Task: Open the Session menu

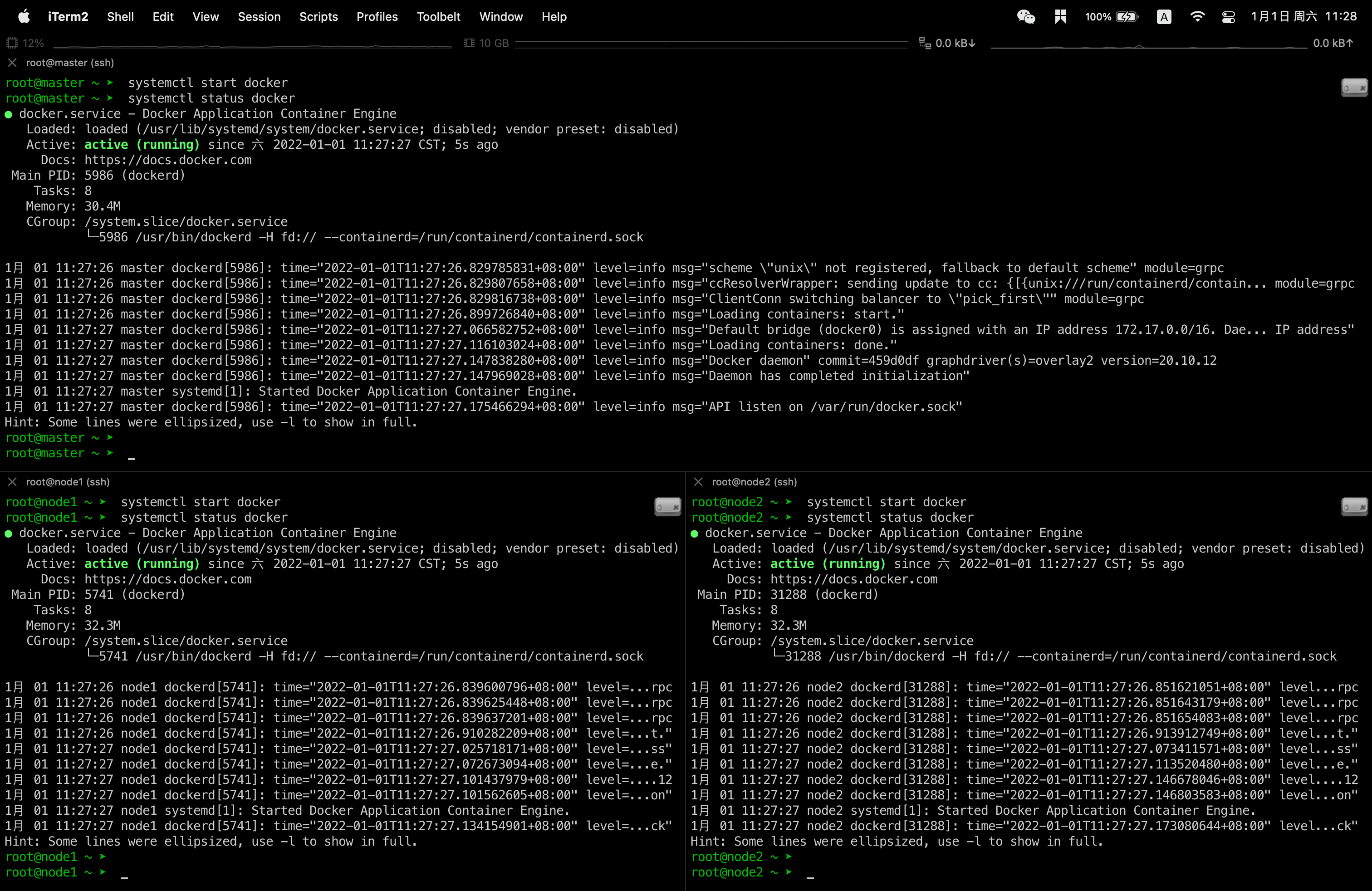Action: pyautogui.click(x=260, y=17)
